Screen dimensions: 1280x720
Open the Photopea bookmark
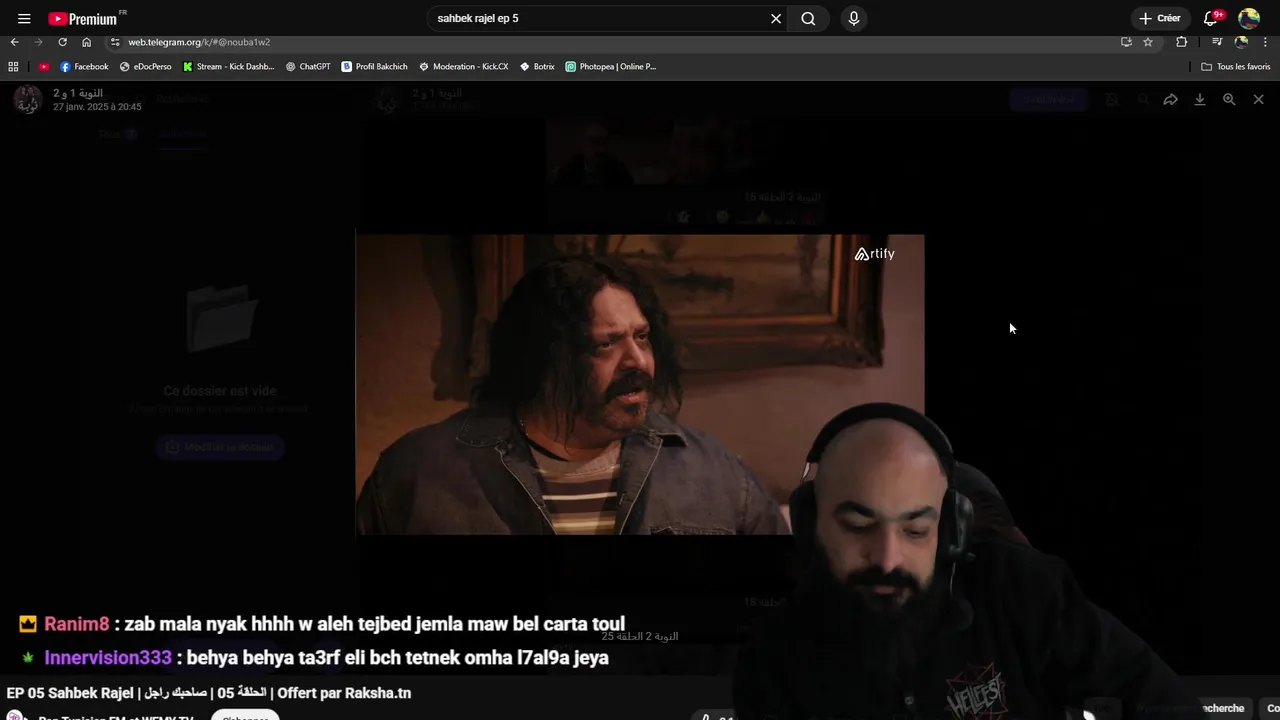click(x=611, y=66)
